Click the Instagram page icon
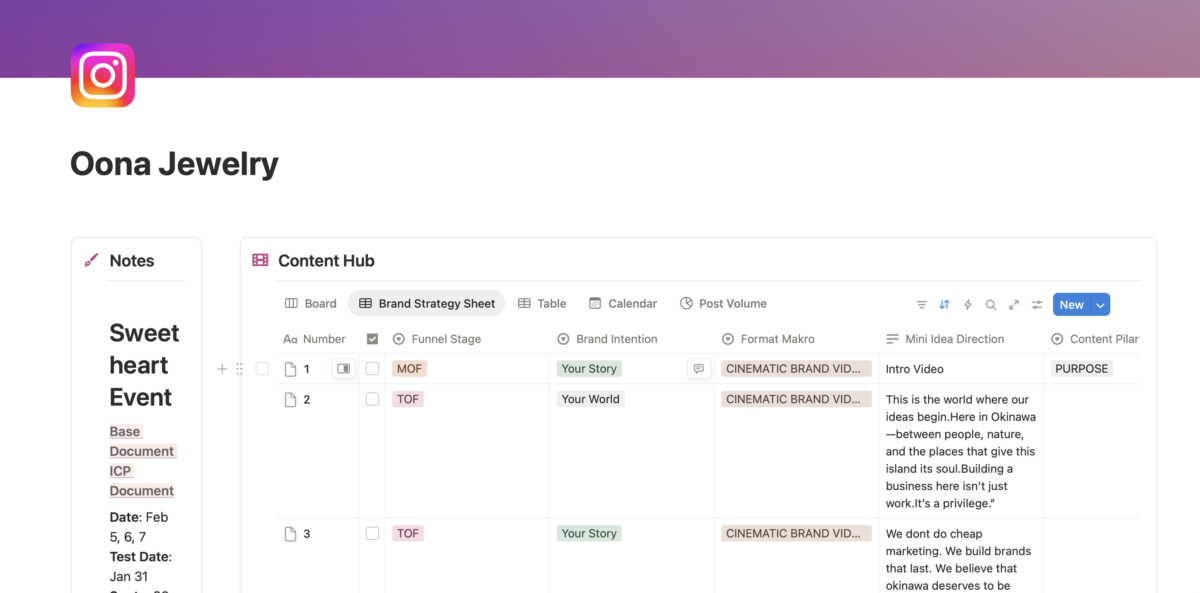Image resolution: width=1200 pixels, height=593 pixels. click(x=103, y=75)
